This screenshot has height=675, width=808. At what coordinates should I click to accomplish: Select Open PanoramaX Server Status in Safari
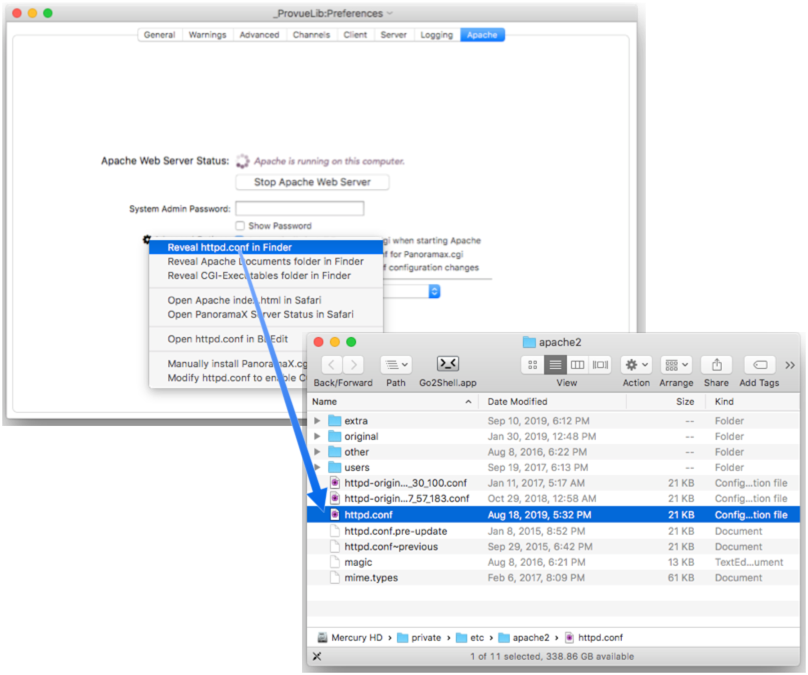(x=266, y=314)
